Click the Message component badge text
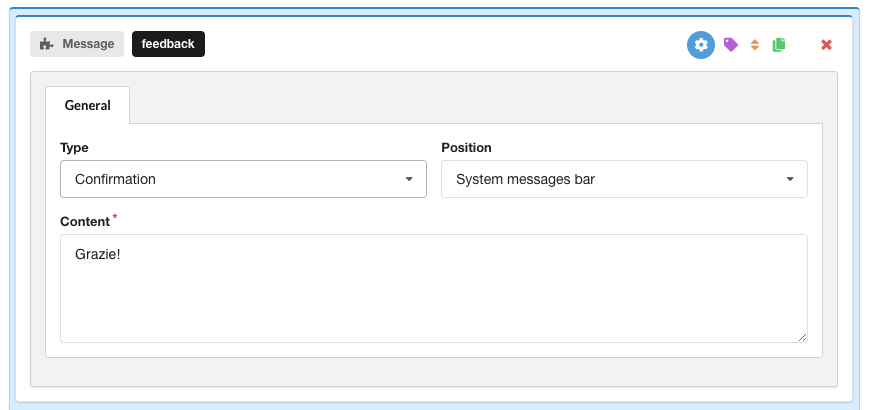Image resolution: width=870 pixels, height=410 pixels. [x=88, y=44]
